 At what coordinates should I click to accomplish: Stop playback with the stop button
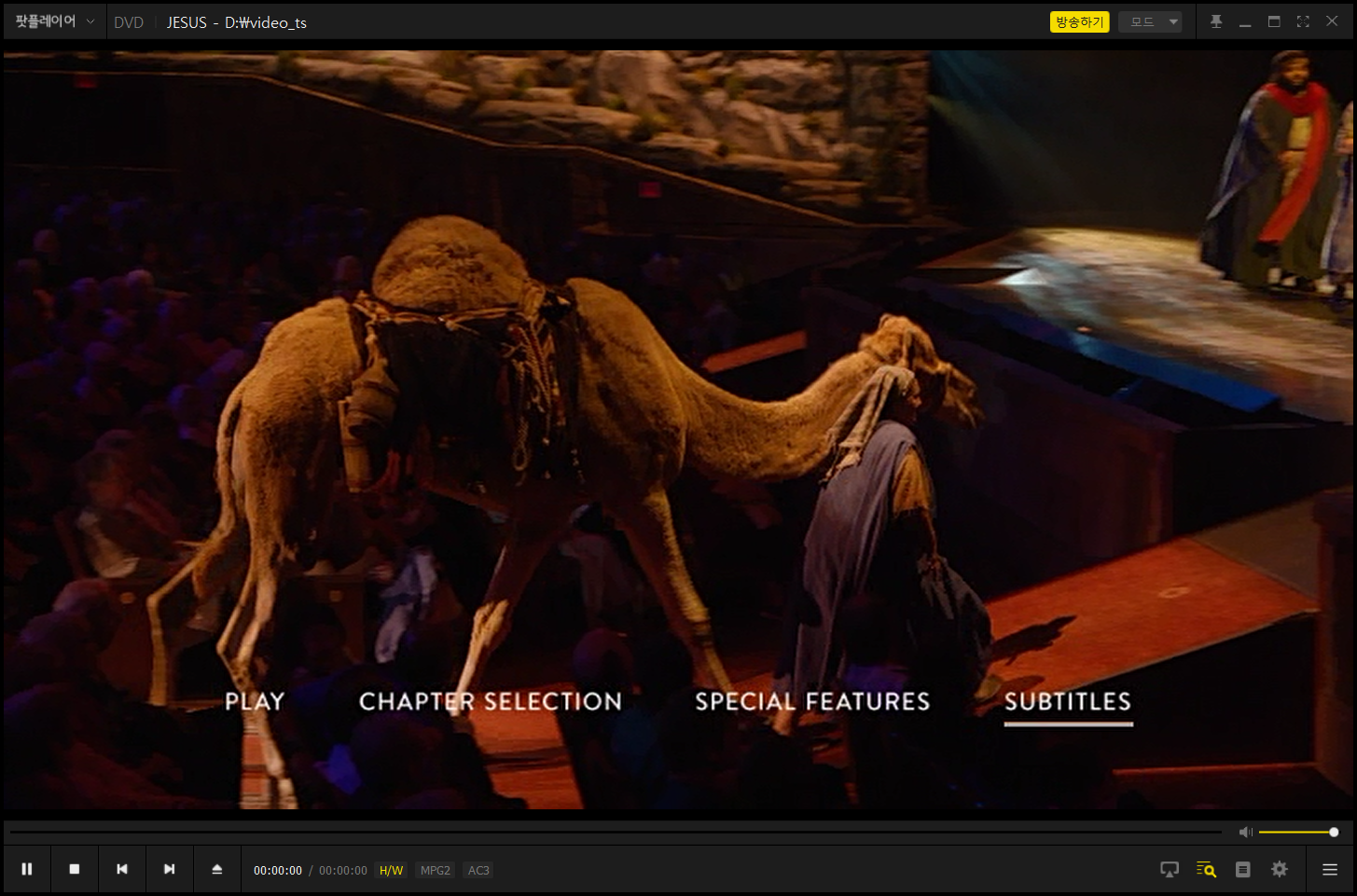75,869
